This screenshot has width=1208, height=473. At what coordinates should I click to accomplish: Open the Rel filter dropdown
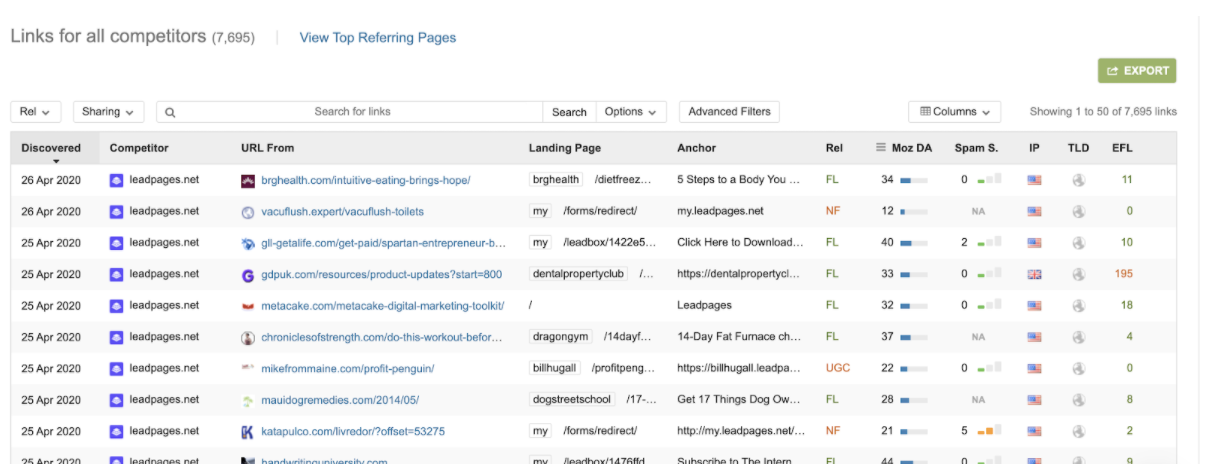coord(36,112)
